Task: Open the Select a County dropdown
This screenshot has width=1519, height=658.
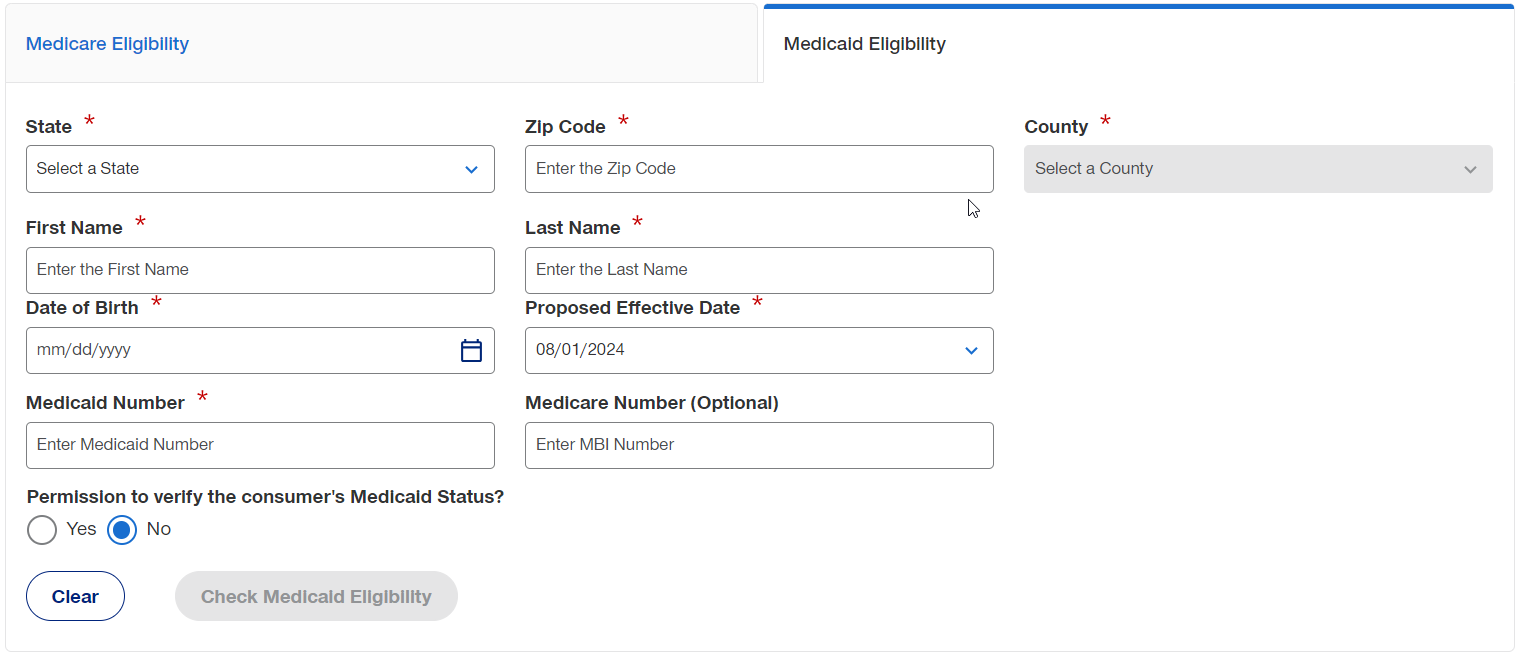Action: [1258, 169]
